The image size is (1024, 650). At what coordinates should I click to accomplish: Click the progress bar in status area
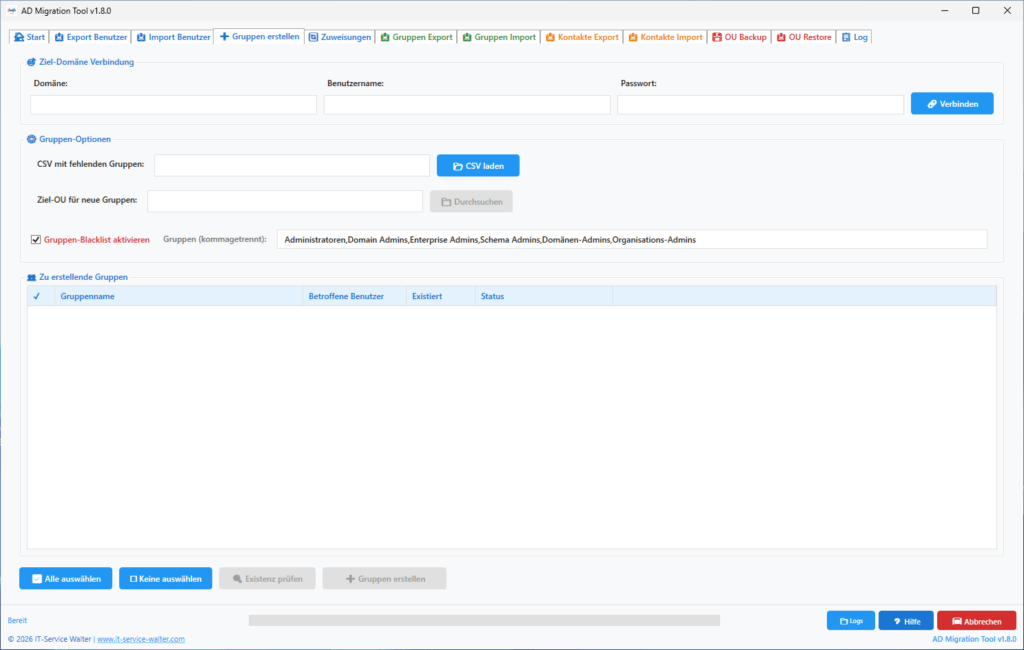484,621
